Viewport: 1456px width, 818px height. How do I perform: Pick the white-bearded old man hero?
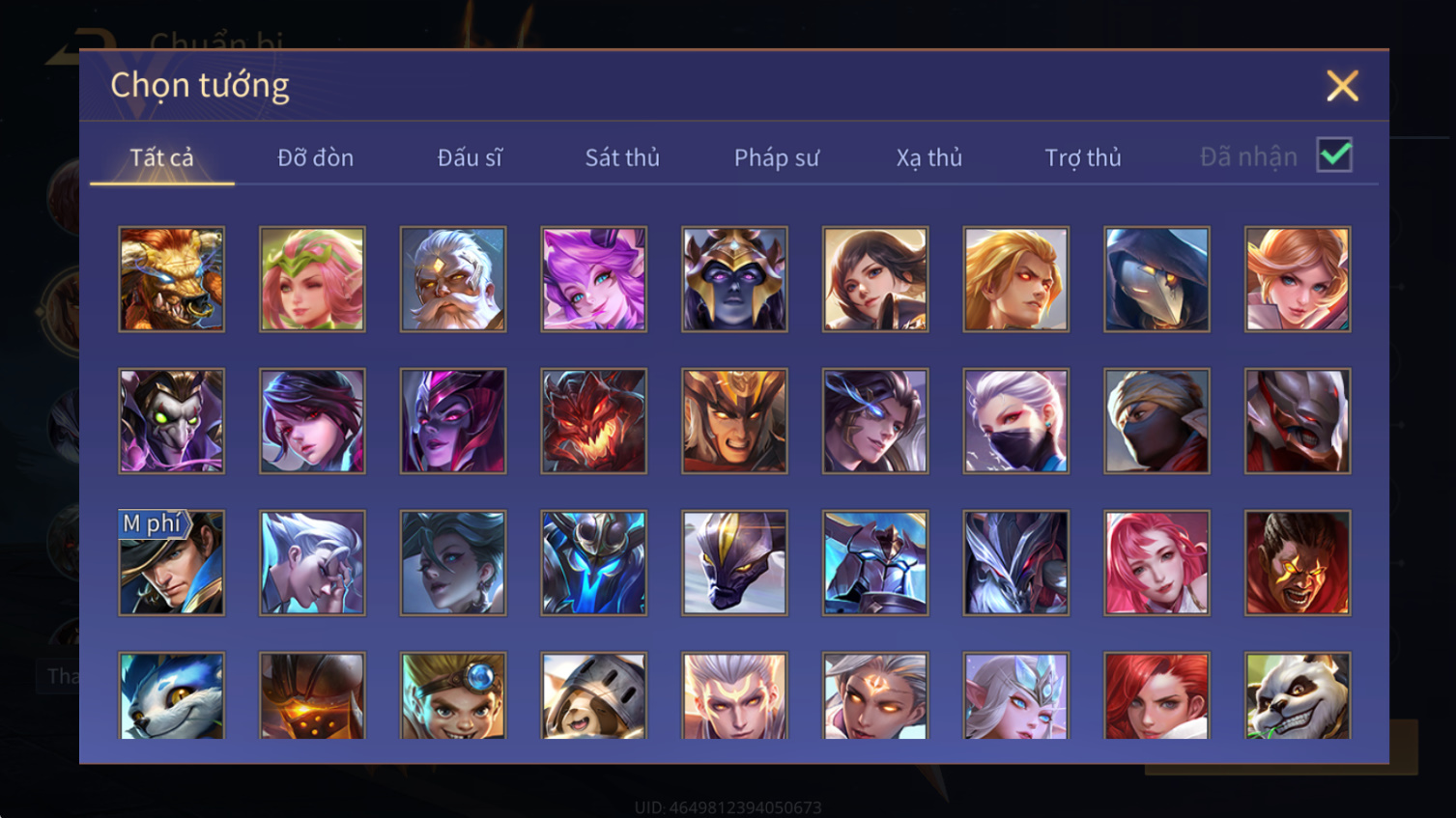tap(453, 279)
